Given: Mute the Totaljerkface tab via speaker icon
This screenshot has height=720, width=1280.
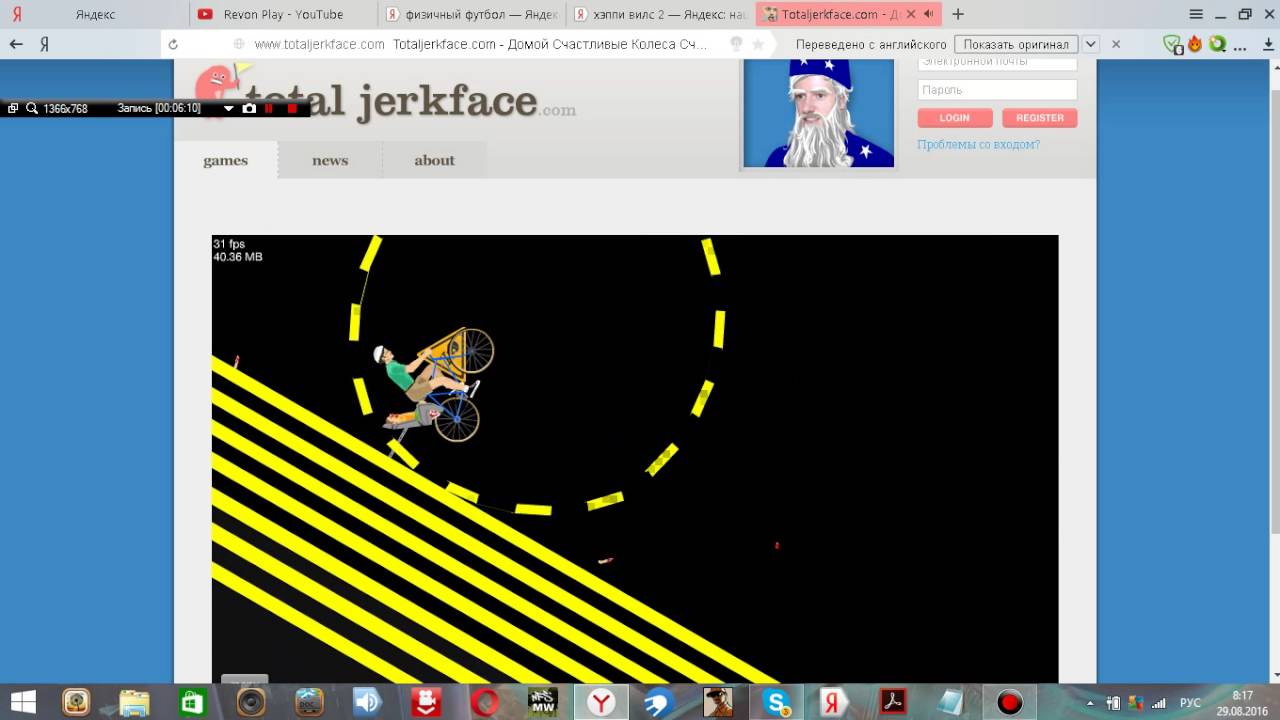Looking at the screenshot, I should click(928, 14).
